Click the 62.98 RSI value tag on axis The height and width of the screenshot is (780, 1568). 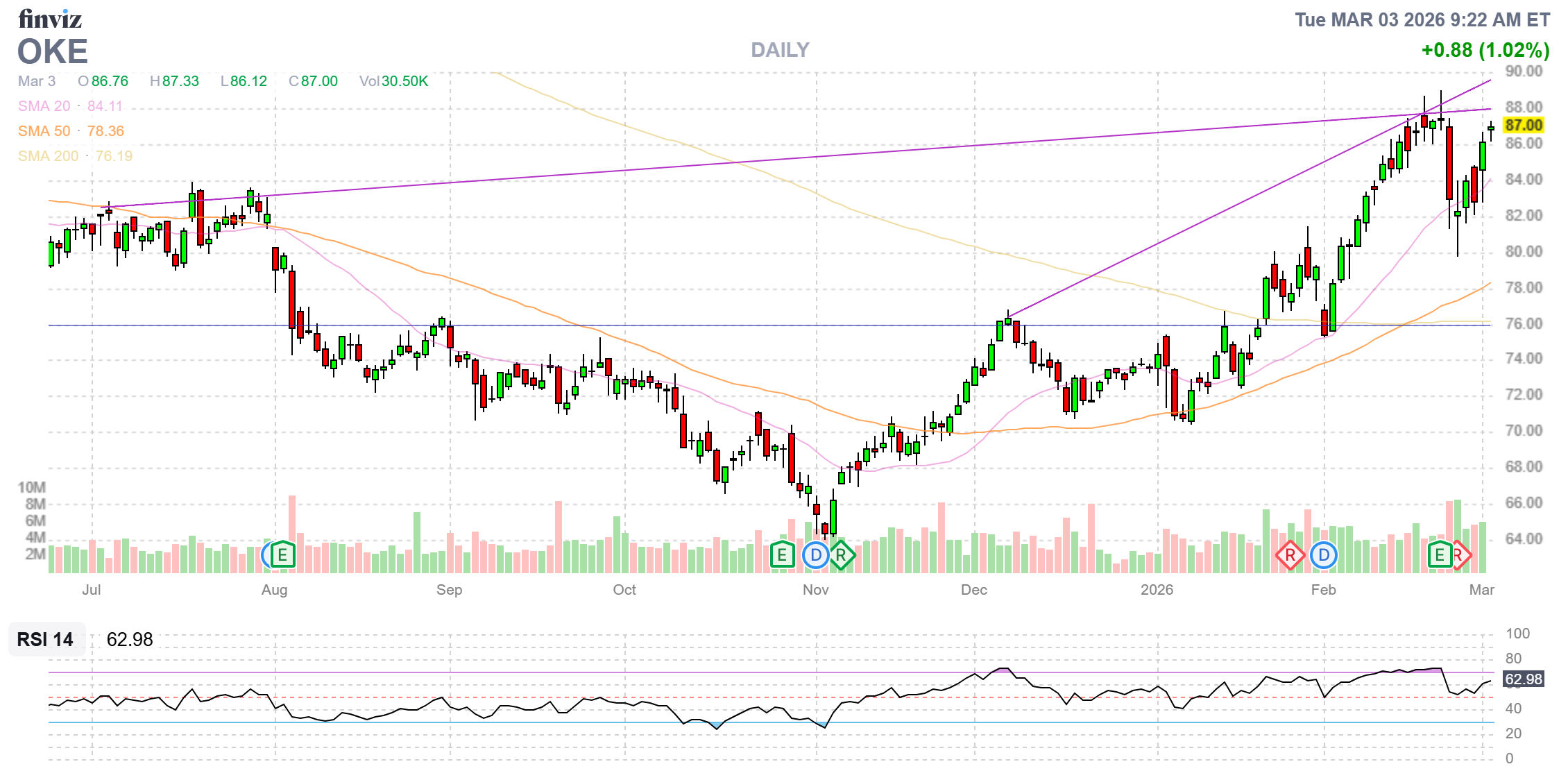point(1524,679)
